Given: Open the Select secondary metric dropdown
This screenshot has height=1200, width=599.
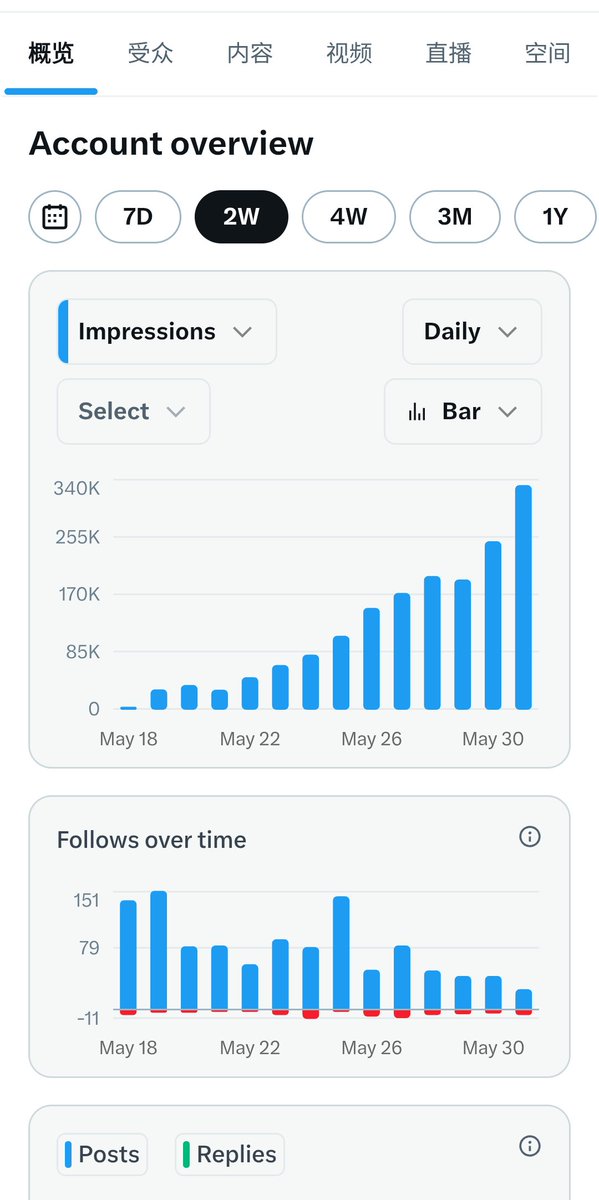Looking at the screenshot, I should pyautogui.click(x=133, y=412).
